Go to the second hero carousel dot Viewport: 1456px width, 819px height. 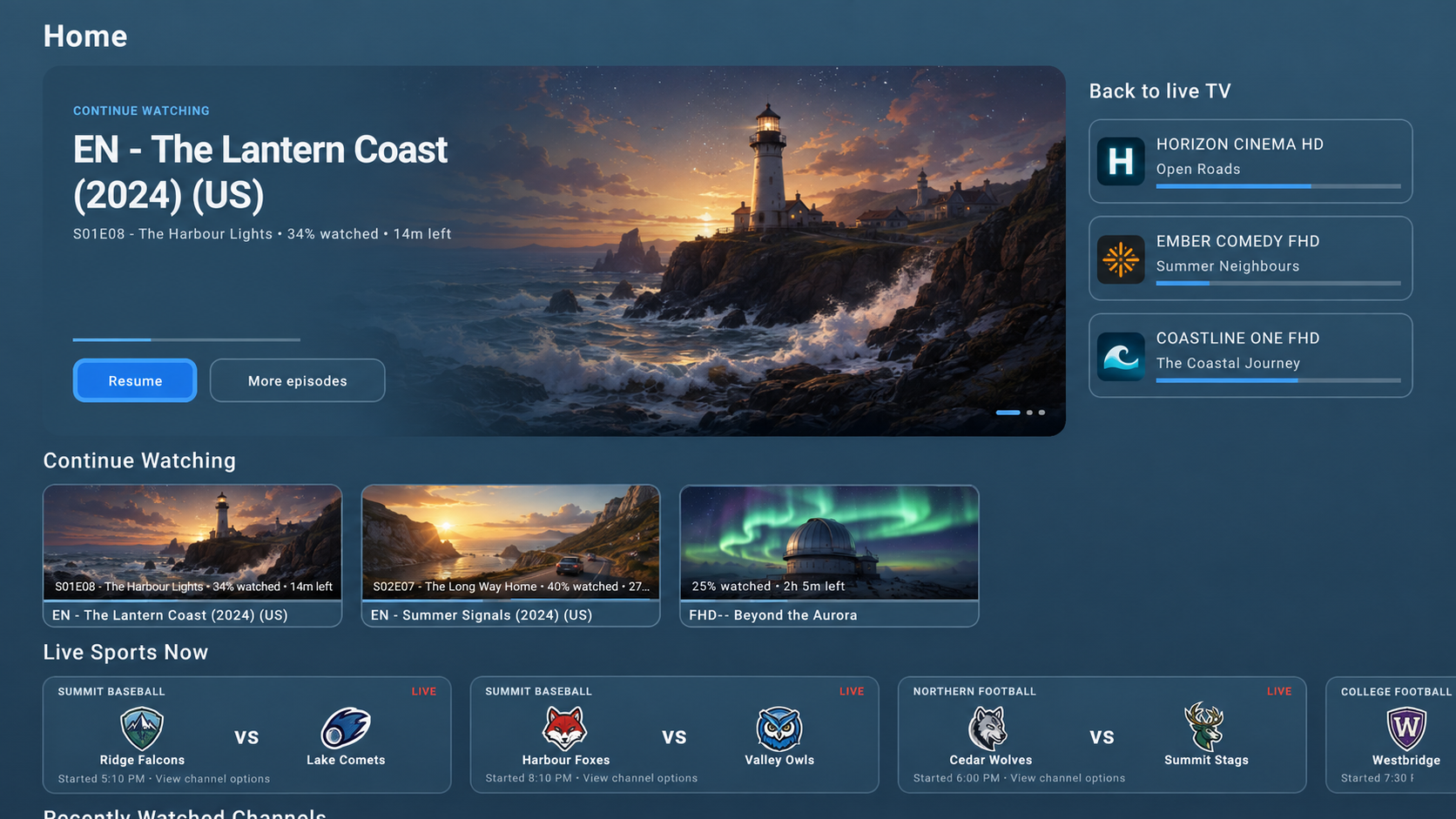[1029, 413]
